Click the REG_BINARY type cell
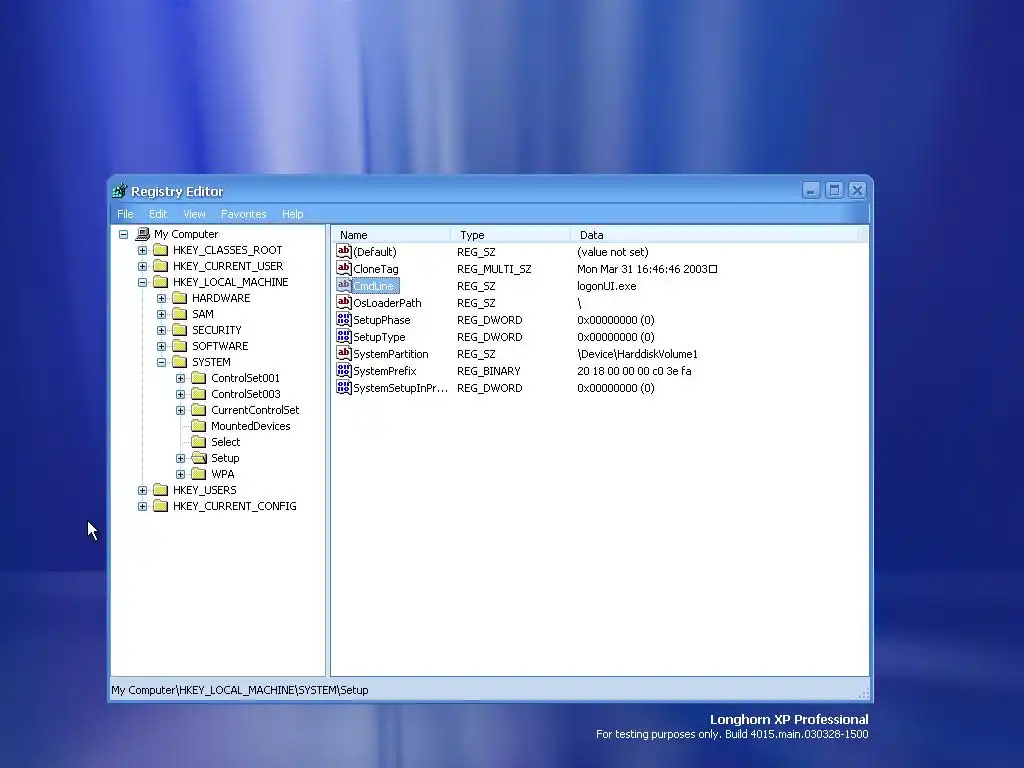This screenshot has width=1024, height=768. (x=488, y=371)
